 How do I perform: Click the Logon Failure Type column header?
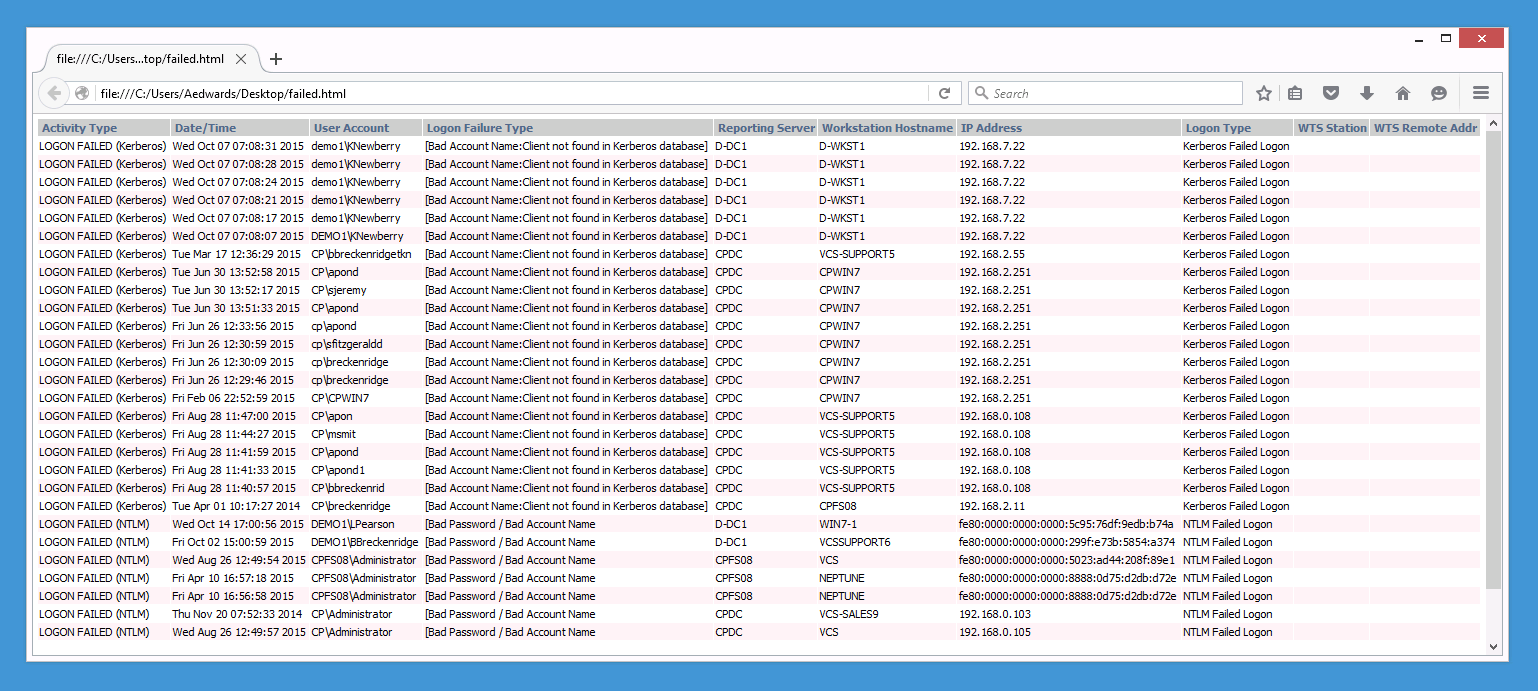(480, 128)
